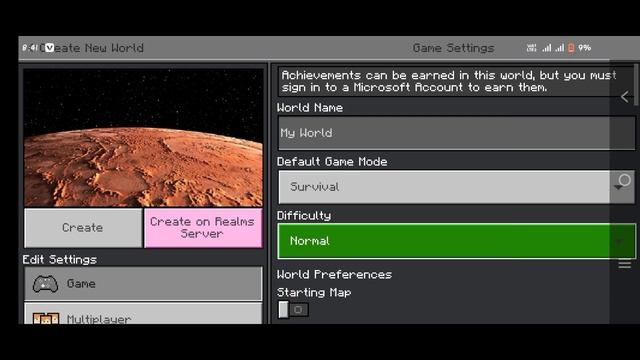Click the white V notification badge
640x360 pixels.
49,48
